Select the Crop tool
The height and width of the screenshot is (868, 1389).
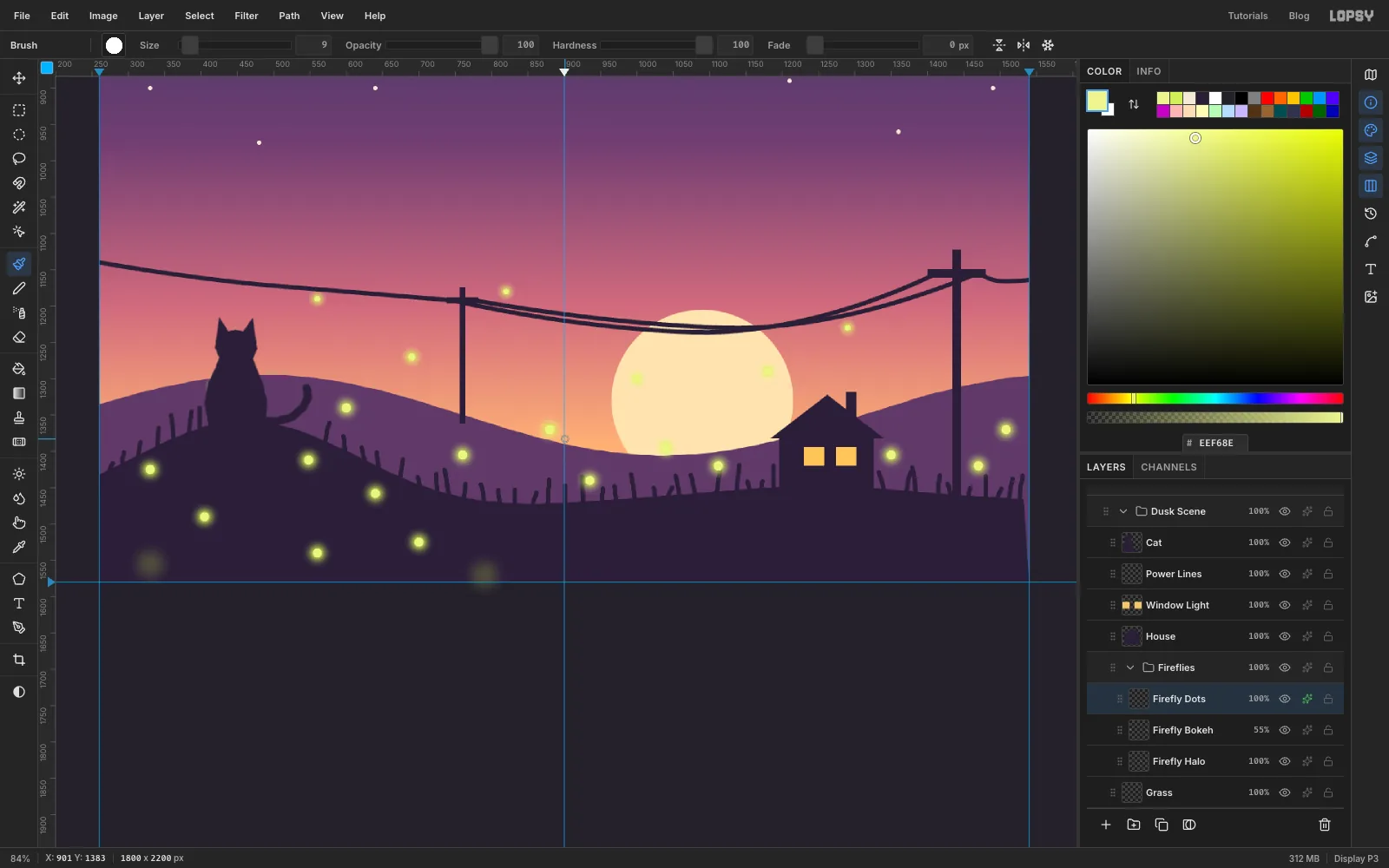19,661
